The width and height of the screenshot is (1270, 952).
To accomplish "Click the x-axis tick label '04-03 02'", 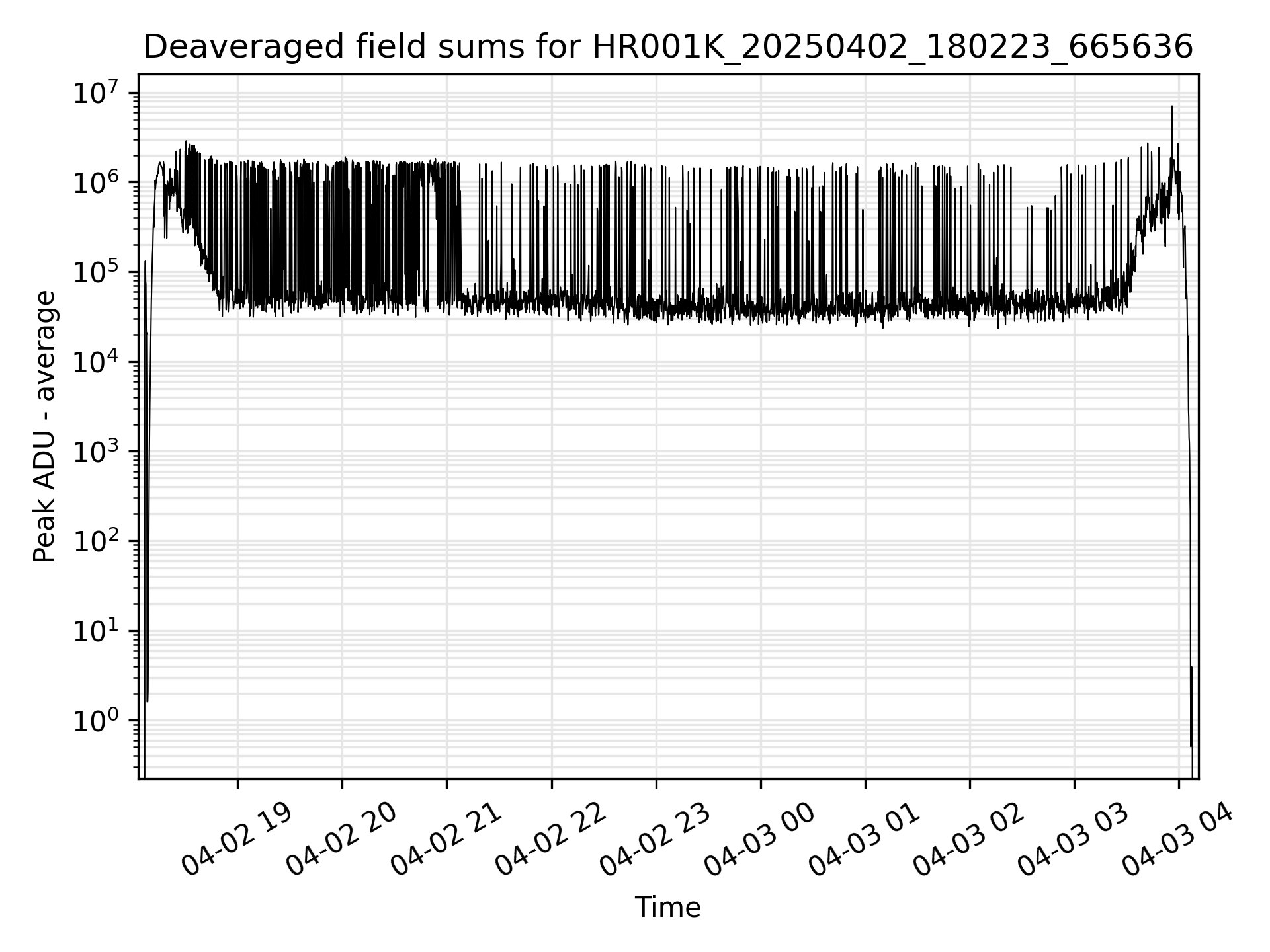I will point(969,839).
